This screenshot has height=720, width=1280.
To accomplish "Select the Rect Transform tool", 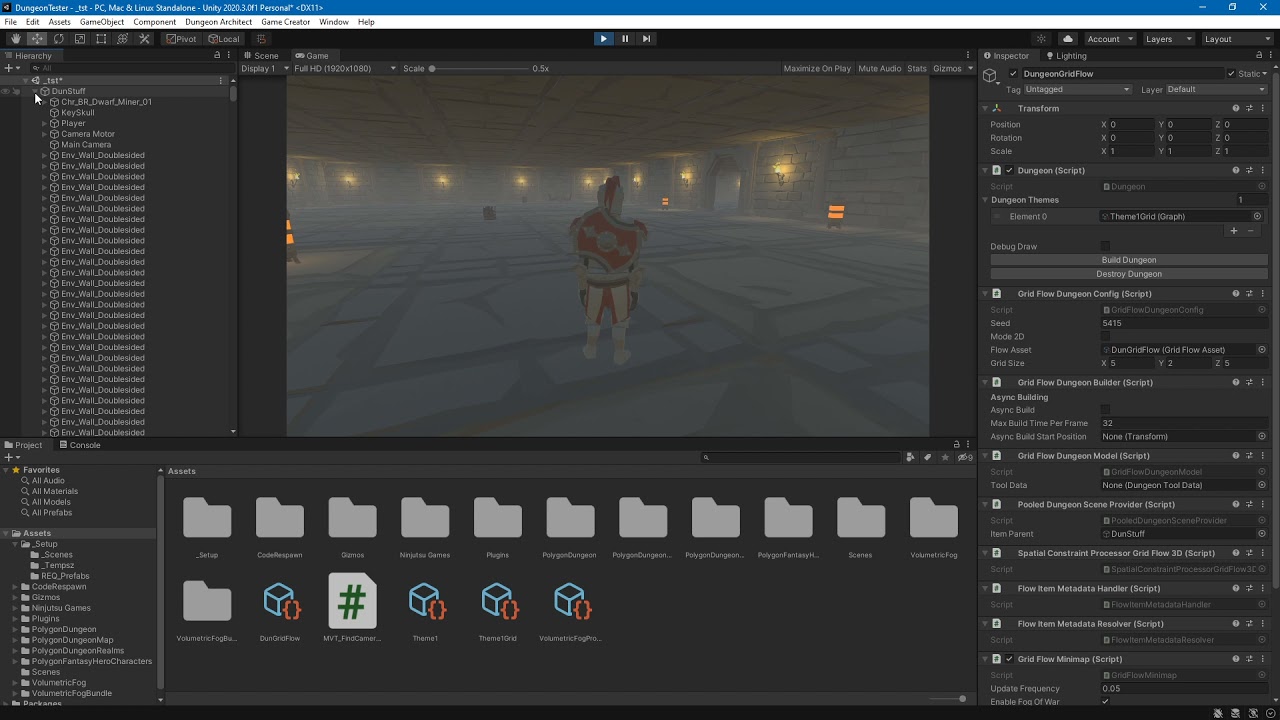I will click(101, 39).
